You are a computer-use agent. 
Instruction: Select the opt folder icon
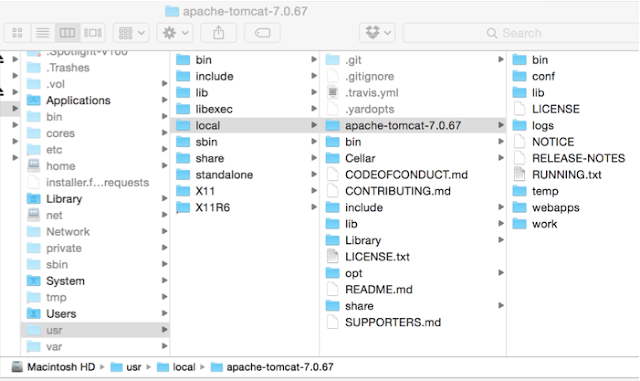pyautogui.click(x=333, y=273)
